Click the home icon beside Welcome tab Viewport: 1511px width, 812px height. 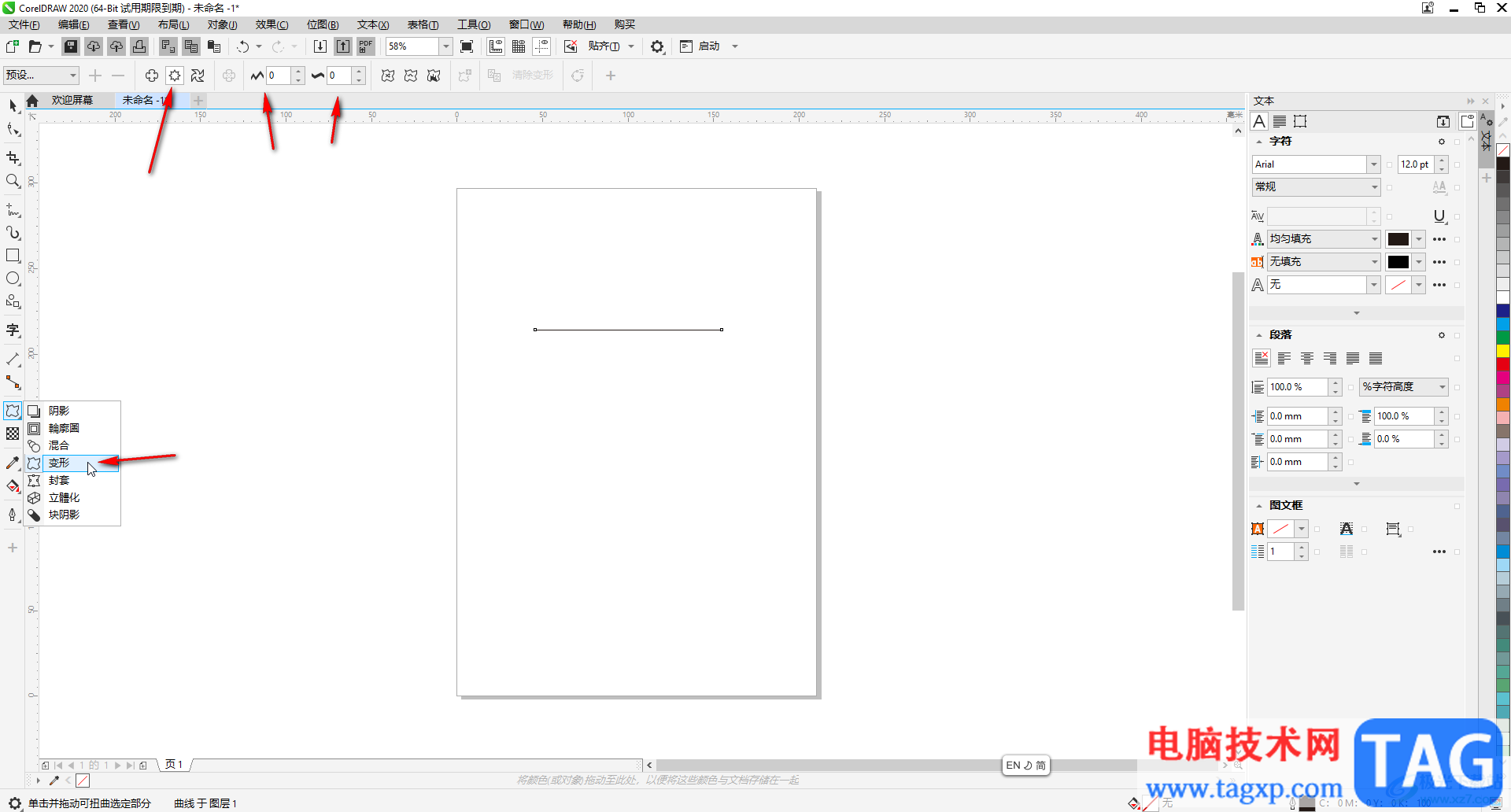(x=32, y=101)
